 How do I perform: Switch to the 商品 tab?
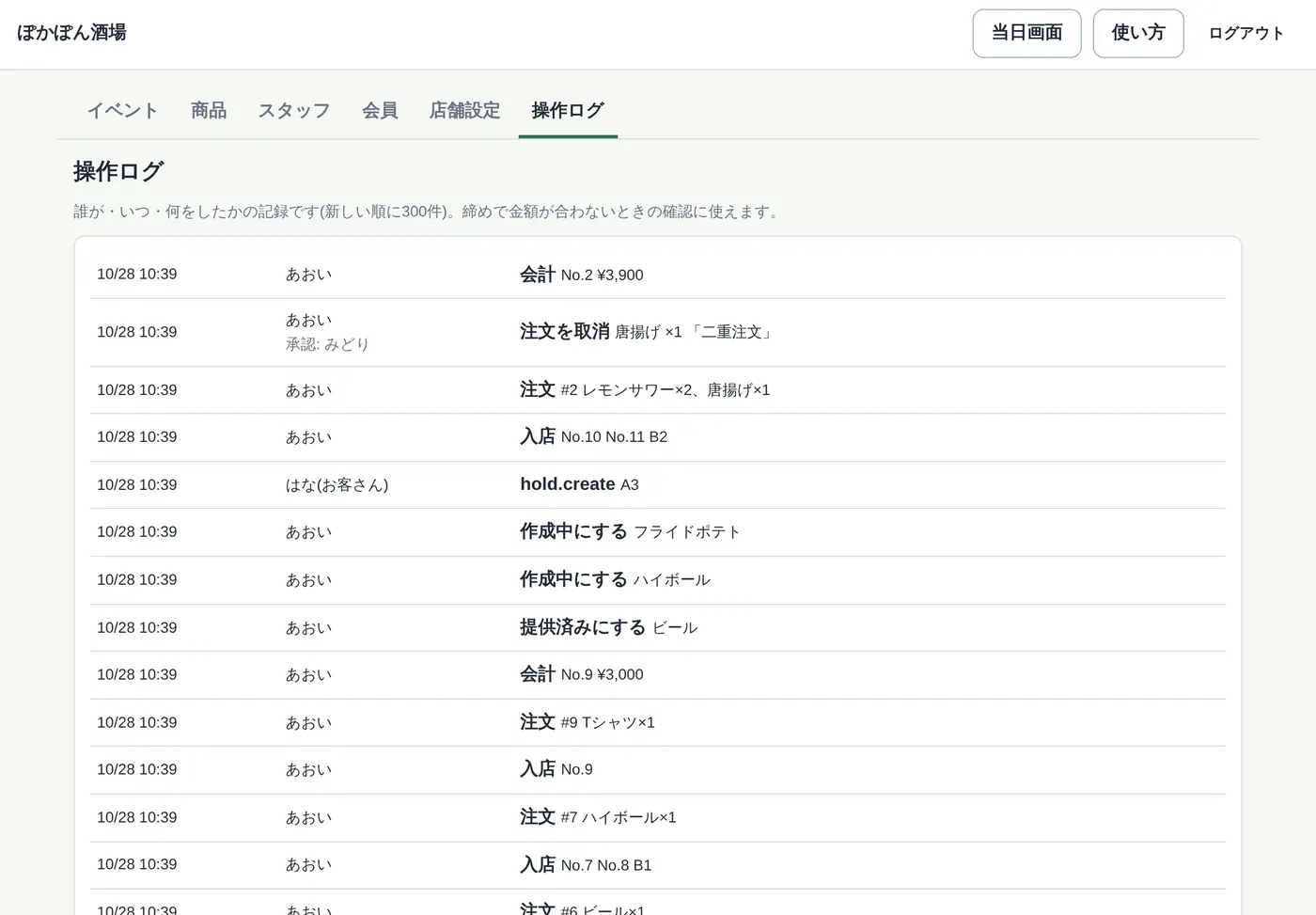point(209,111)
